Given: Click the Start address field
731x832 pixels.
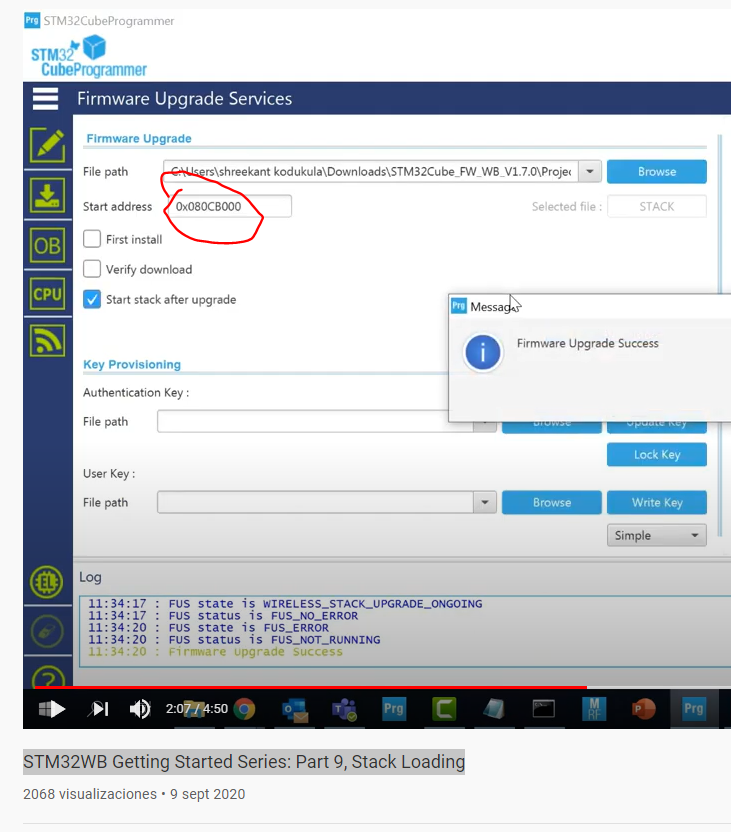Looking at the screenshot, I should (x=228, y=206).
